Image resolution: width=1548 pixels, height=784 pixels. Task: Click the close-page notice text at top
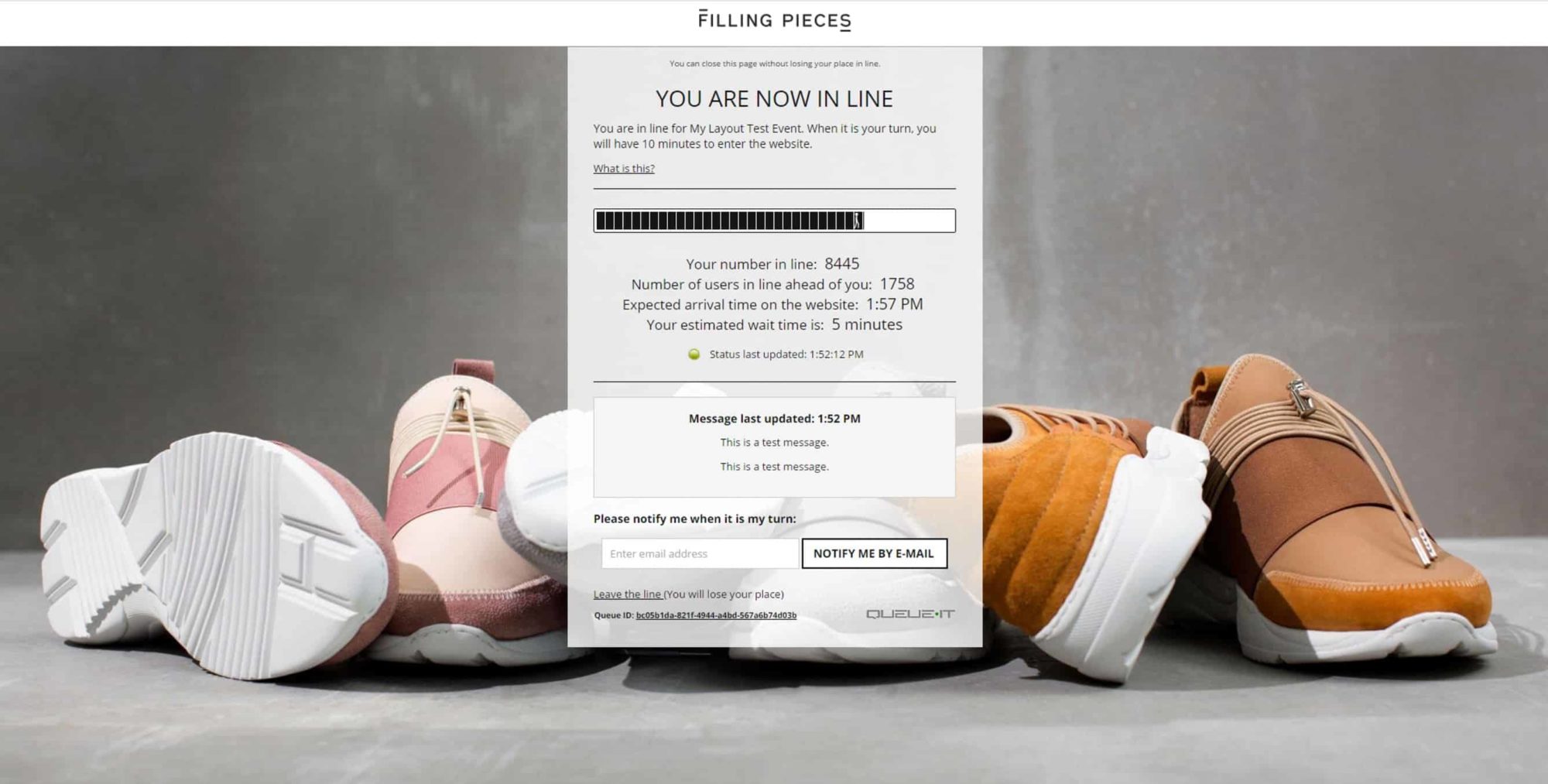pos(774,63)
